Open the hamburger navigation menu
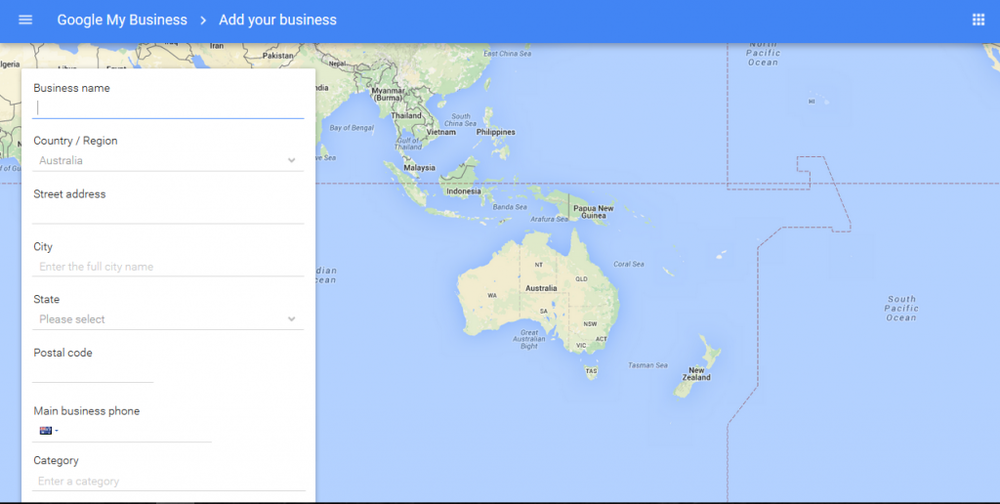This screenshot has width=1000, height=504. [26, 20]
